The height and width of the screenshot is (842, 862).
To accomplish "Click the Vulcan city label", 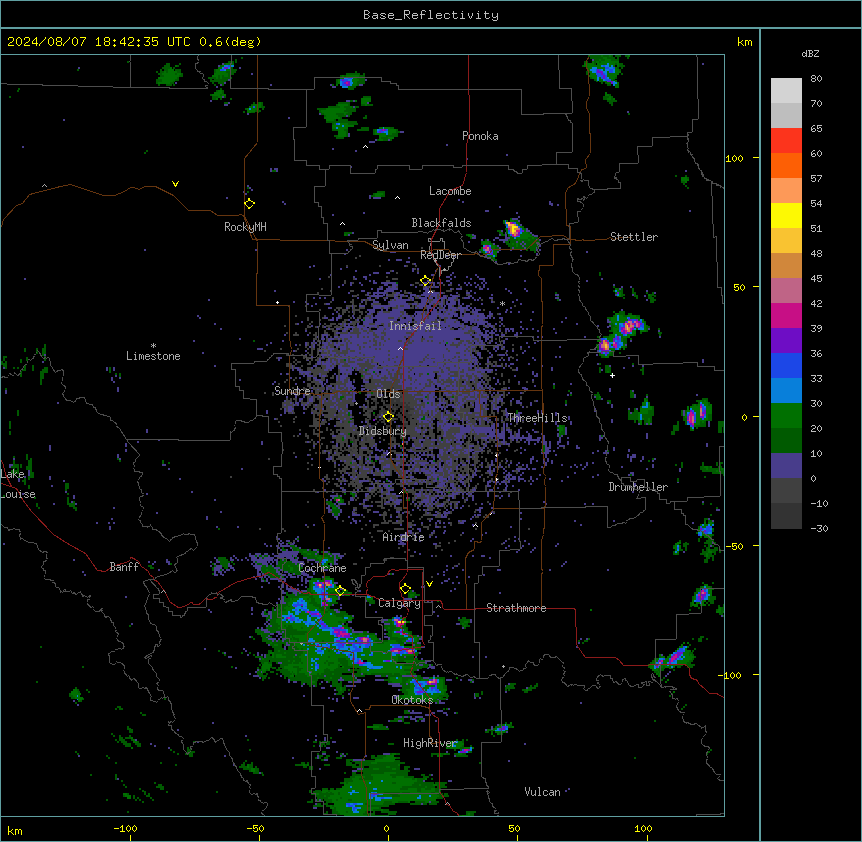I will 542,792.
